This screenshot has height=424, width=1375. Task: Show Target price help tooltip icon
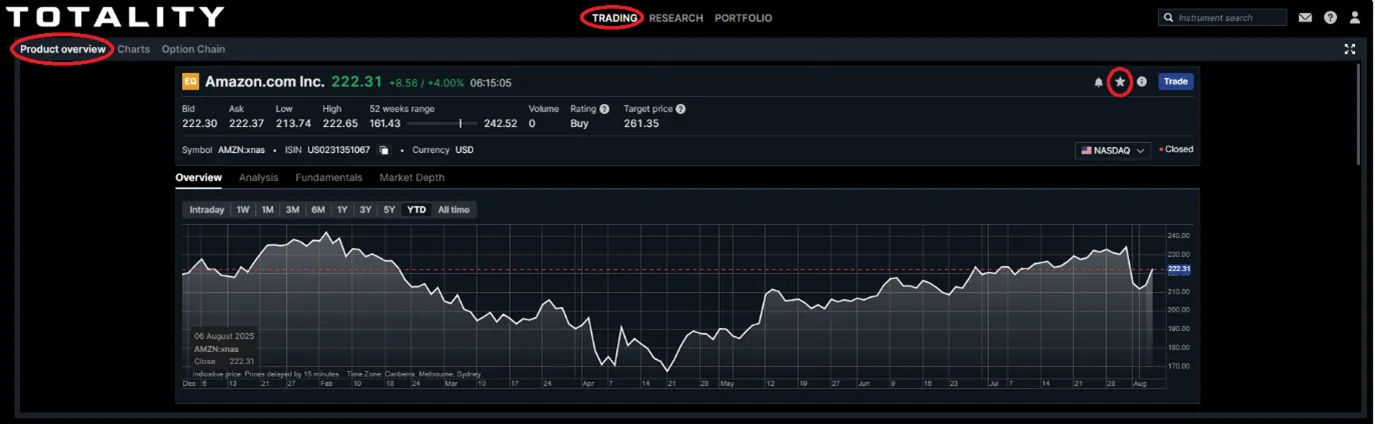click(680, 108)
